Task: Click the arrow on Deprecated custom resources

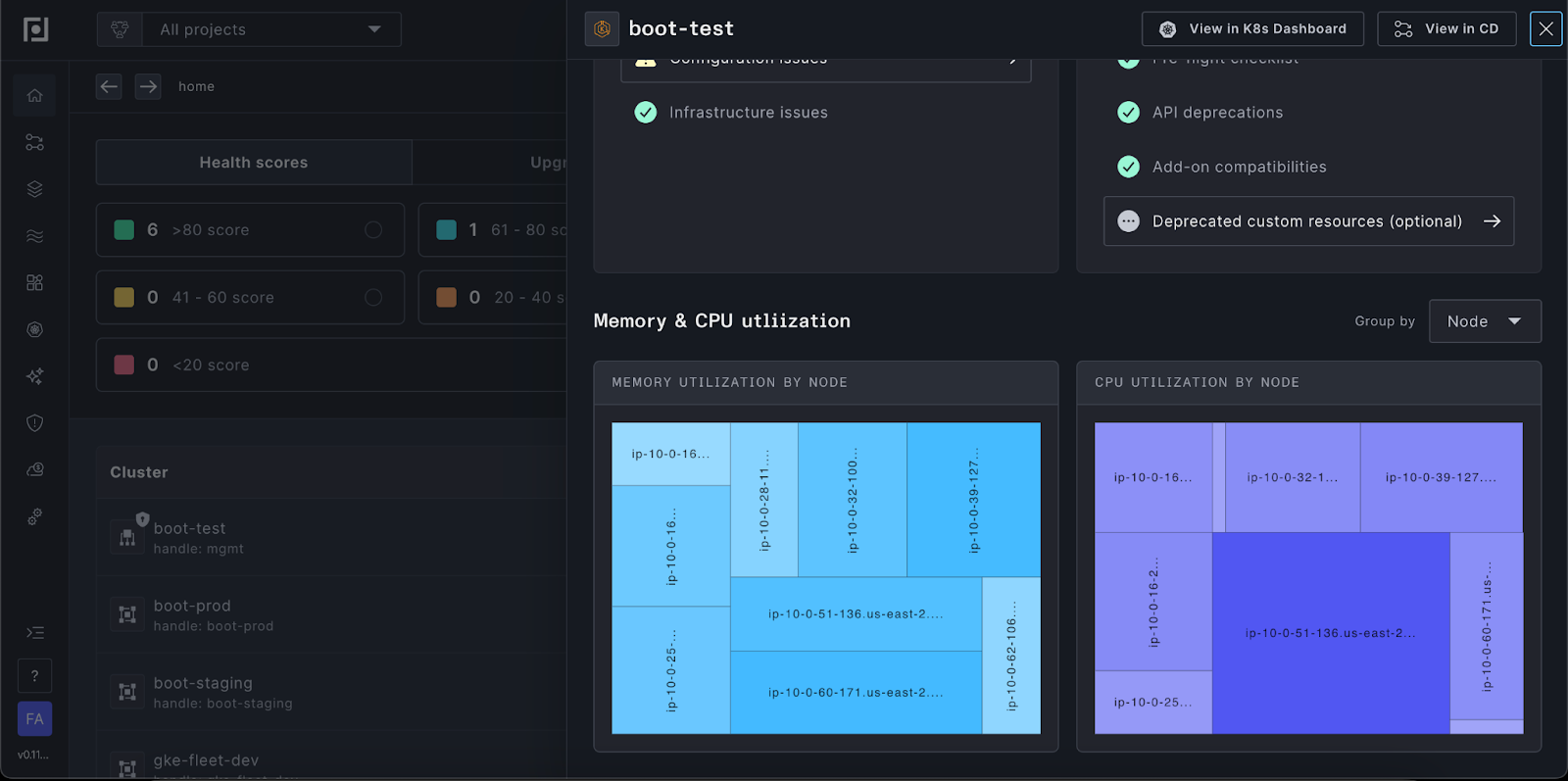Action: point(1492,221)
